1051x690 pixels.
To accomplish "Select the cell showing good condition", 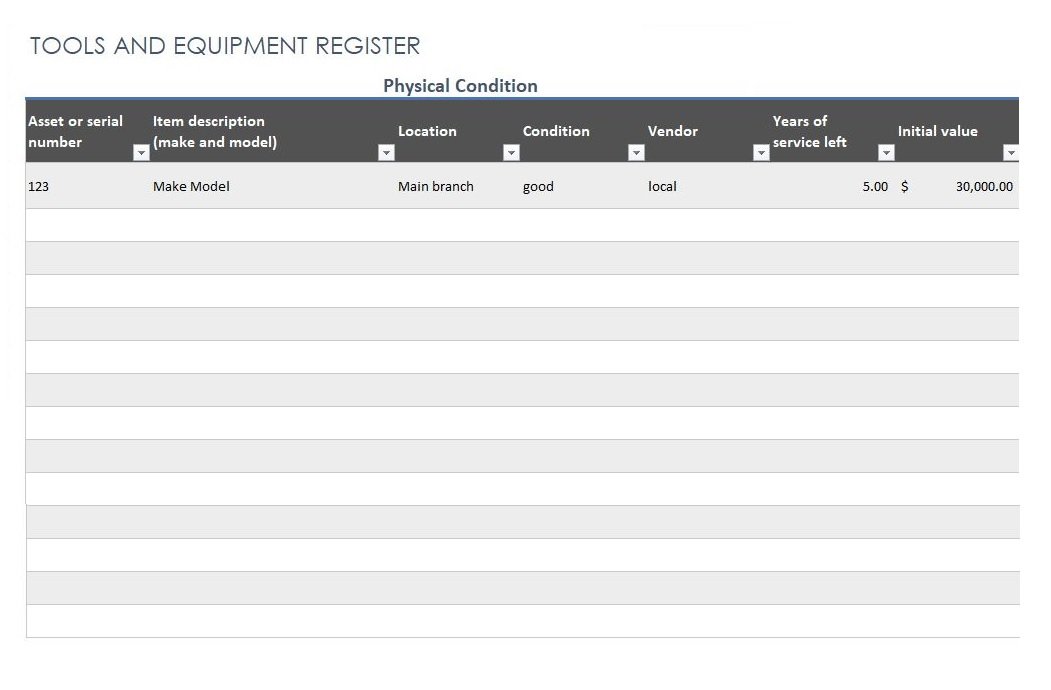I will pyautogui.click(x=538, y=186).
